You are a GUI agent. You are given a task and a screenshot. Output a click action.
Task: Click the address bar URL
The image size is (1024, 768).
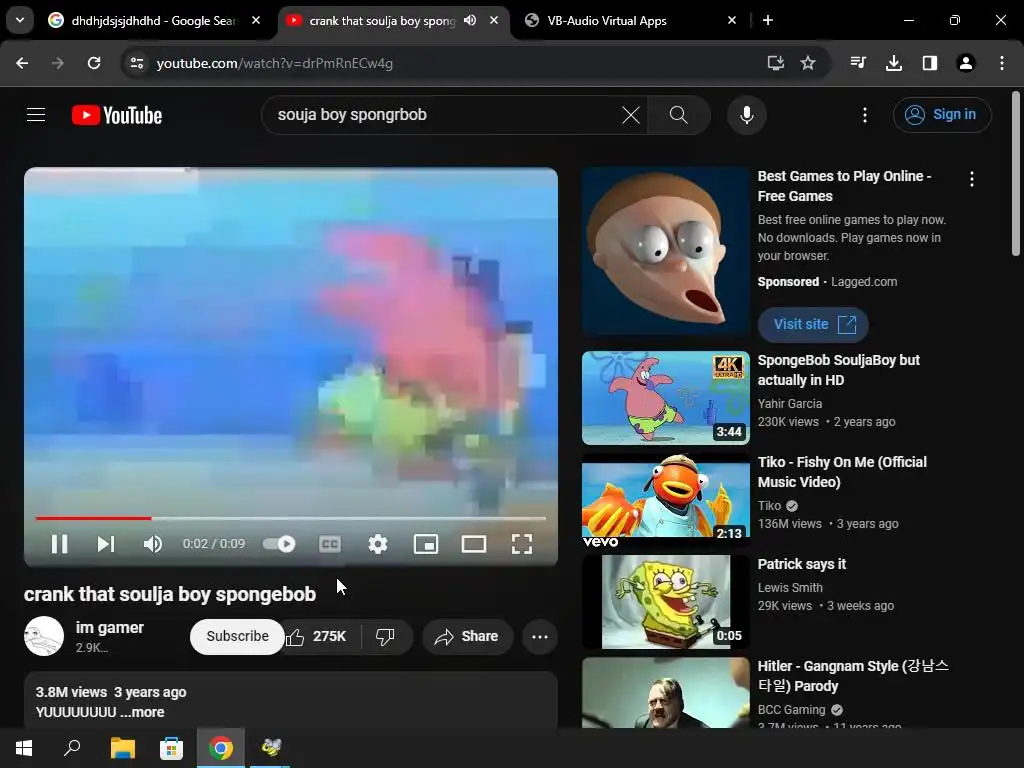[275, 63]
